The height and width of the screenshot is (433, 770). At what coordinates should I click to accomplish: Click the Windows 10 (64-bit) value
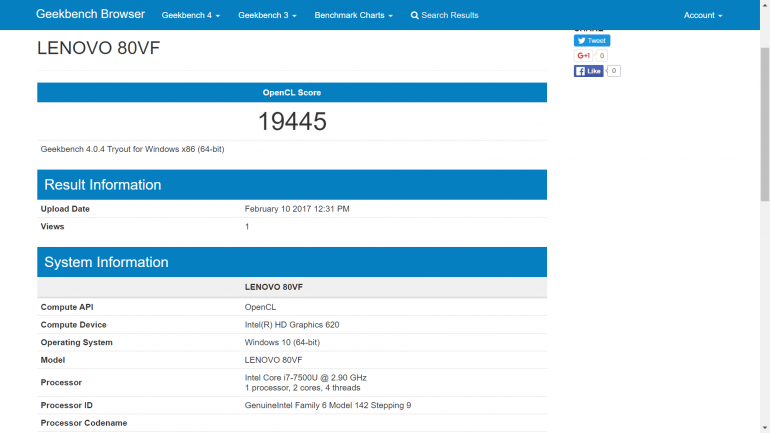click(282, 342)
